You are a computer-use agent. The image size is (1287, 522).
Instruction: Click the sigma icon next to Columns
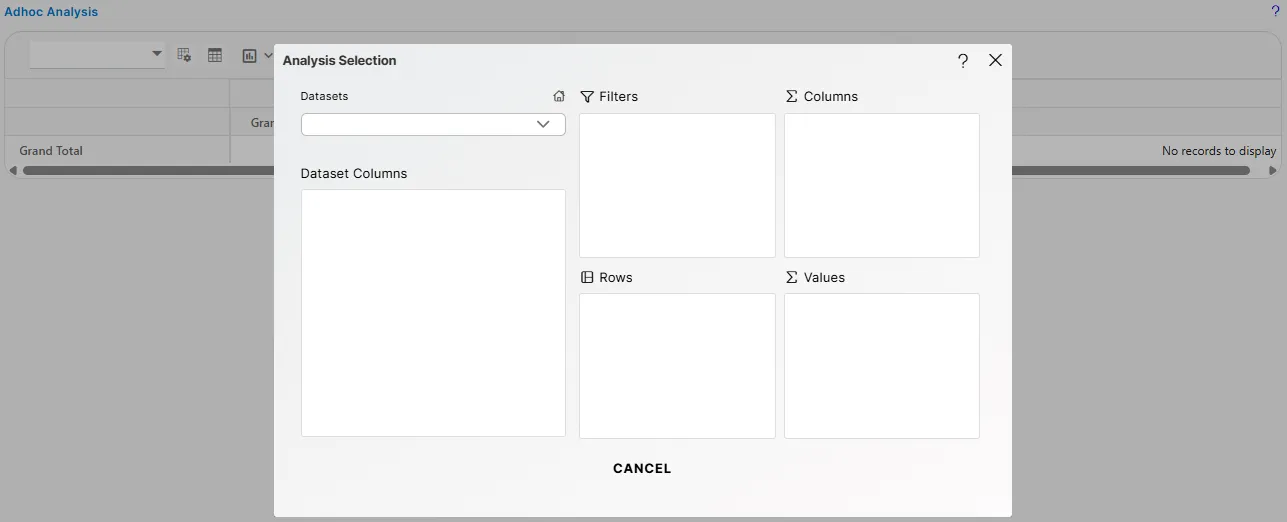[791, 97]
